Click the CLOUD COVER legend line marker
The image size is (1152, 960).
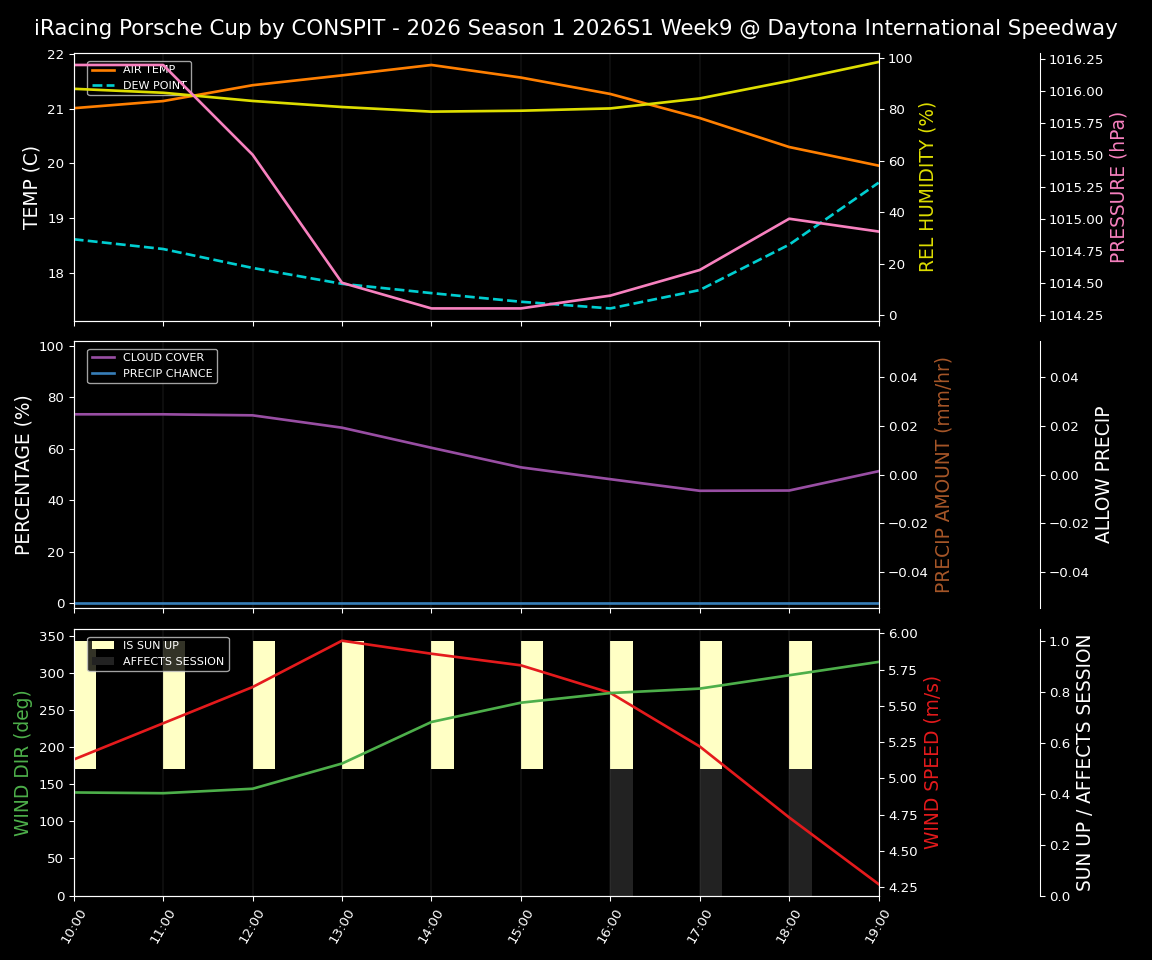point(103,357)
